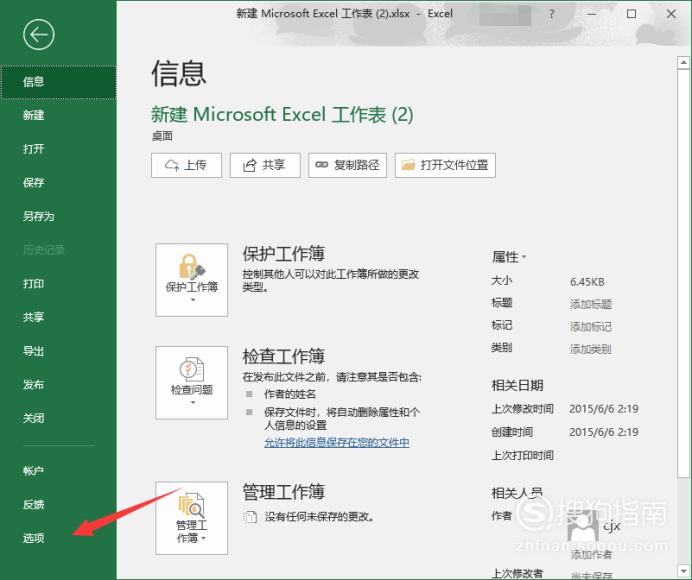Maximize the Excel window
The image size is (692, 580).
click(x=632, y=14)
